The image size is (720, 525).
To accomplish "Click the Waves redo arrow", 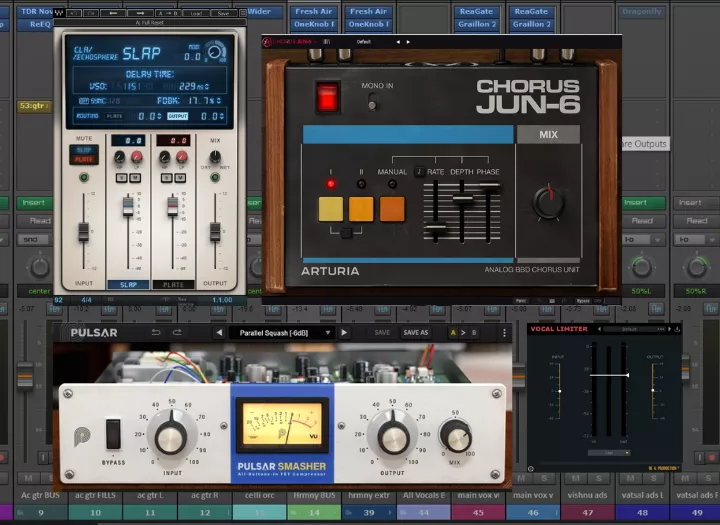I will (x=91, y=13).
